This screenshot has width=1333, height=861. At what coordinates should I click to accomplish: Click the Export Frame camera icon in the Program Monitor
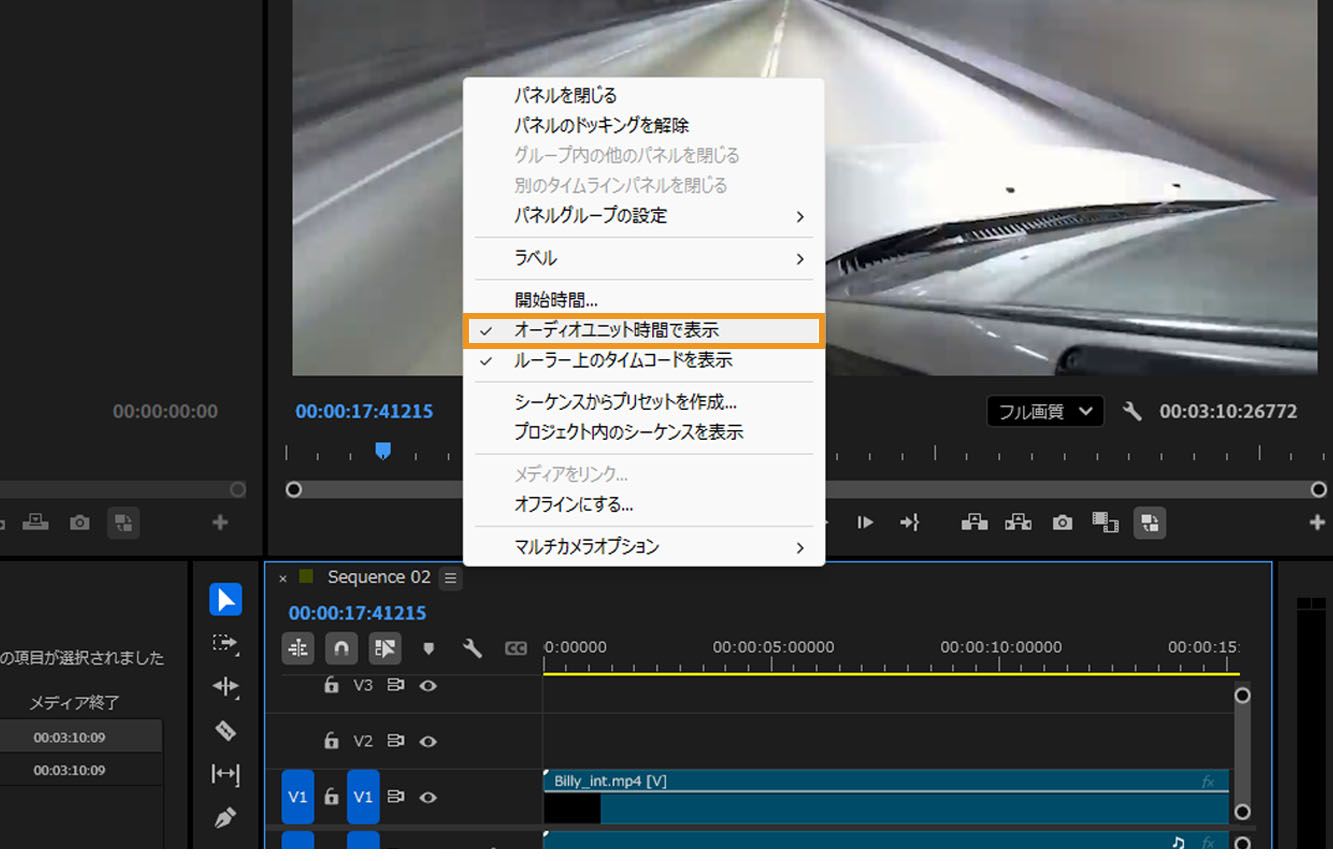(1061, 522)
